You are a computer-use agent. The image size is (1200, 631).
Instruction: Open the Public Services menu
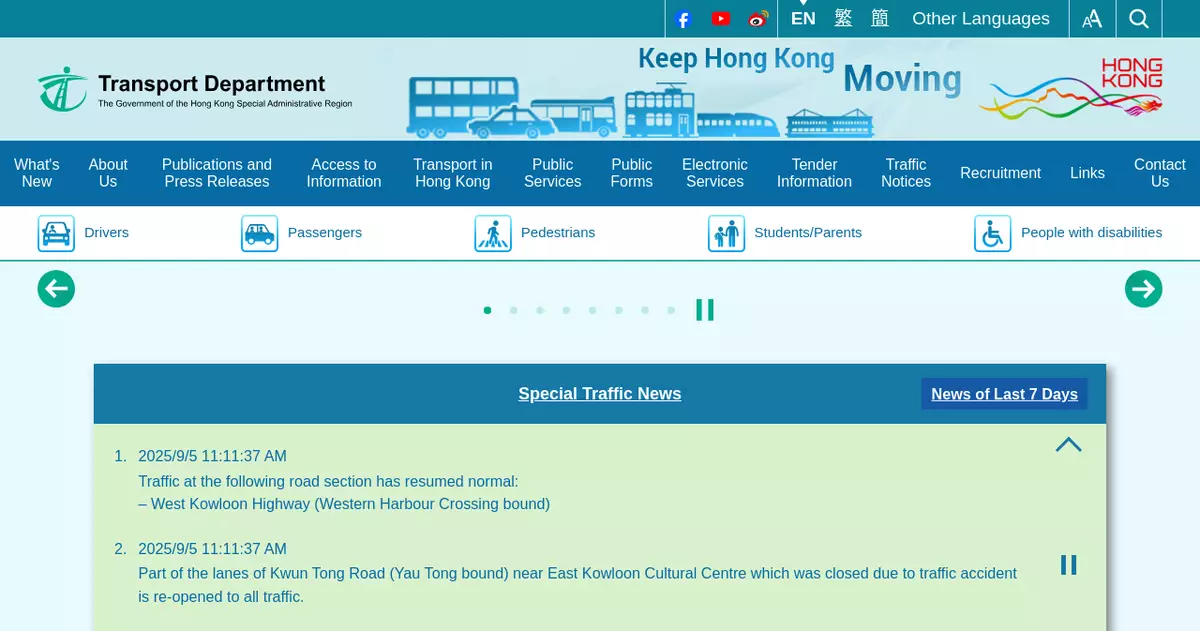coord(552,173)
